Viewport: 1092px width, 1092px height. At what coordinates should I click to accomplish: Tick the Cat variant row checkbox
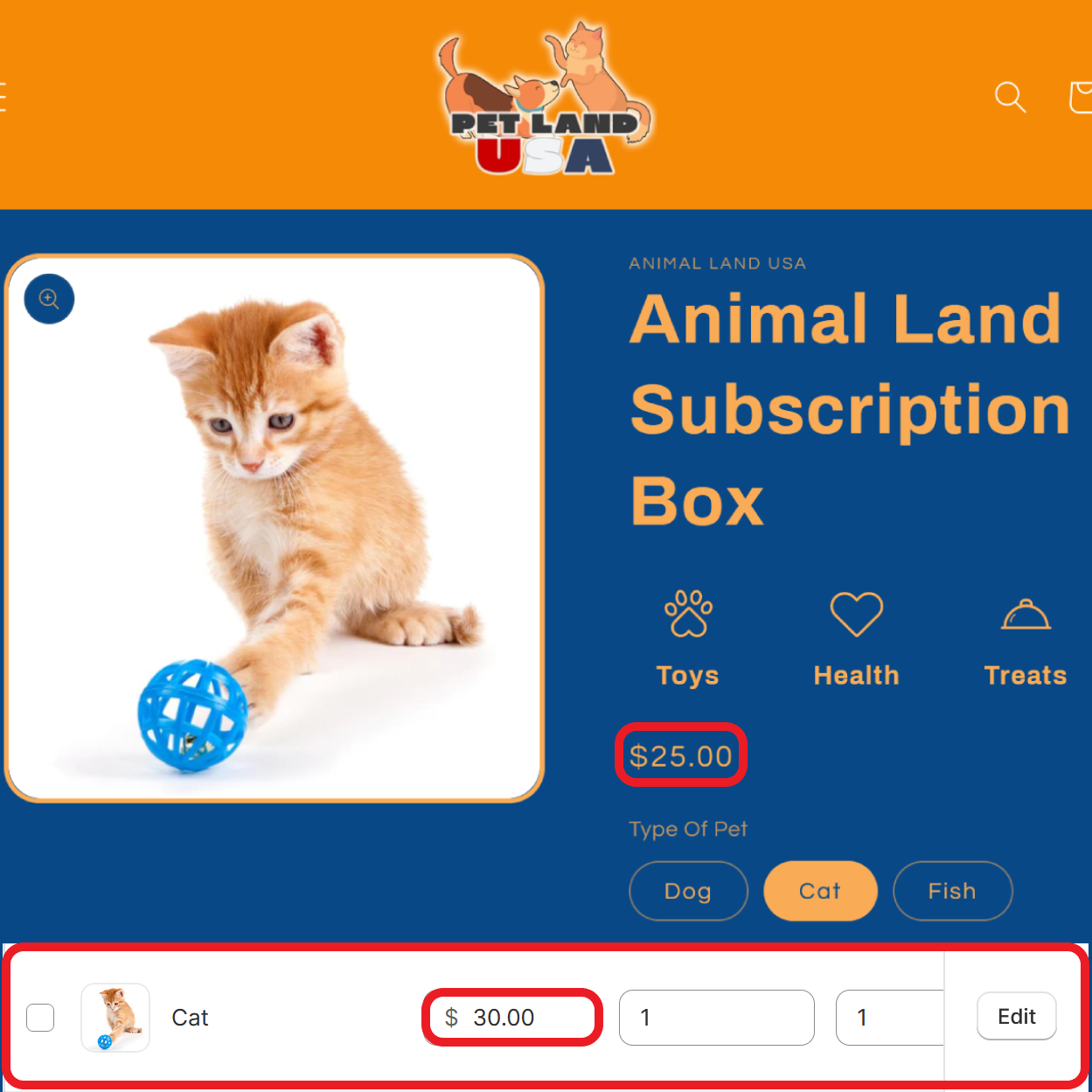click(40, 1018)
